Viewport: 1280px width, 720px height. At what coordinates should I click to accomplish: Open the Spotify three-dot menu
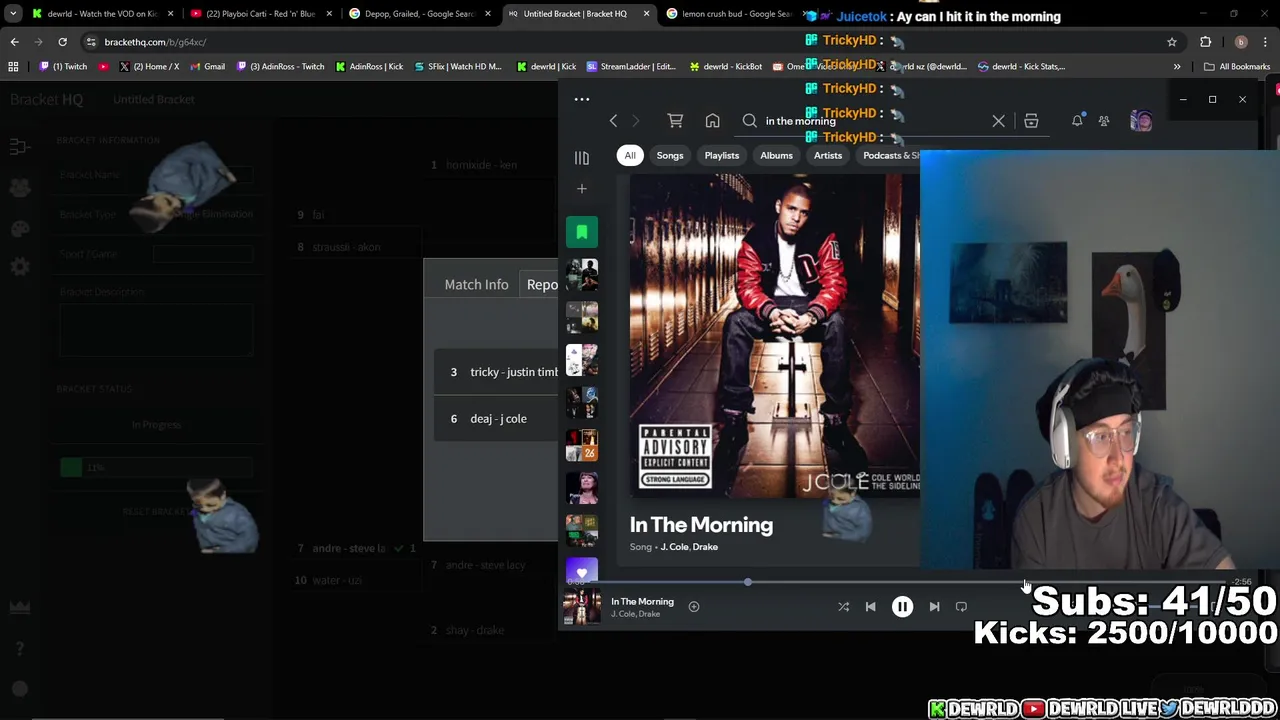click(581, 99)
